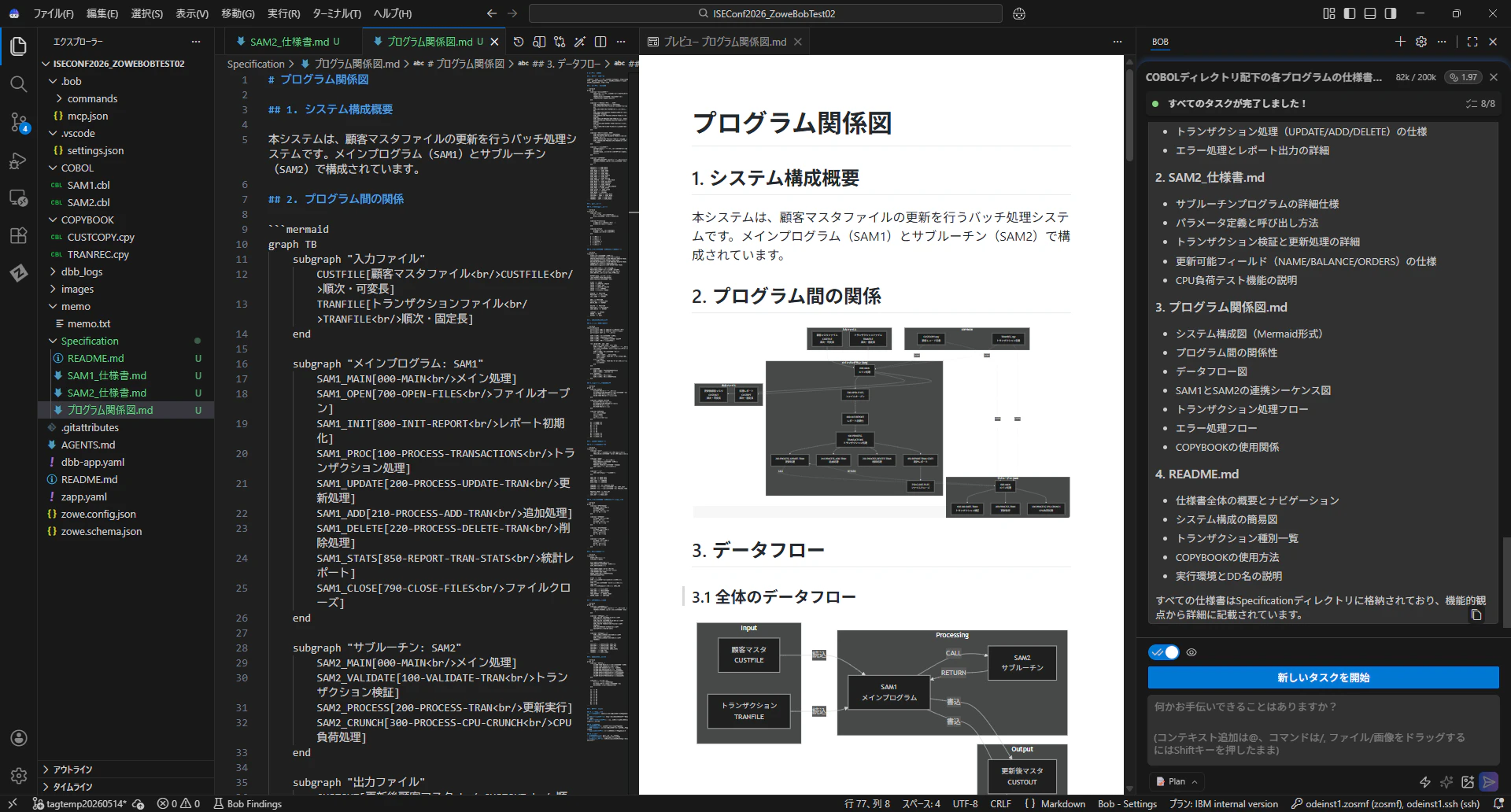Send the Bob chat message
This screenshot has width=1511, height=812.
point(1489,781)
